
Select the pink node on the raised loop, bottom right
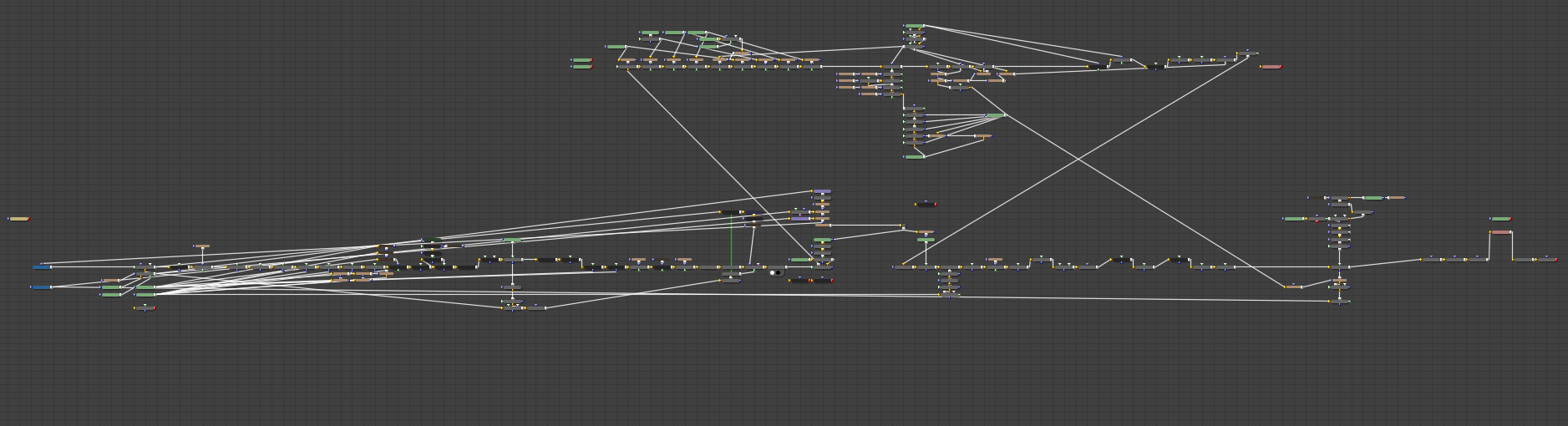pos(1500,232)
